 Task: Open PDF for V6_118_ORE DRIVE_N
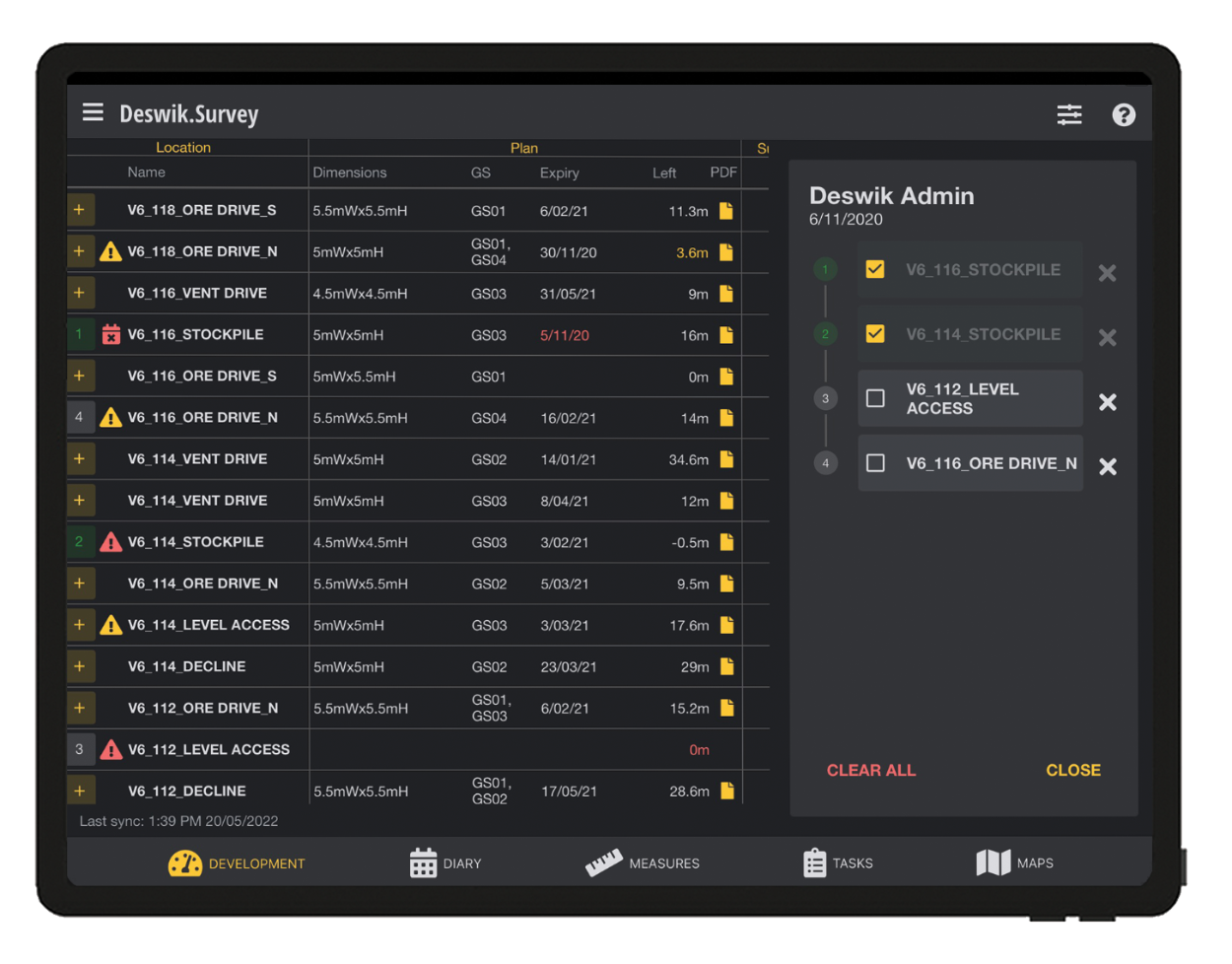726,252
